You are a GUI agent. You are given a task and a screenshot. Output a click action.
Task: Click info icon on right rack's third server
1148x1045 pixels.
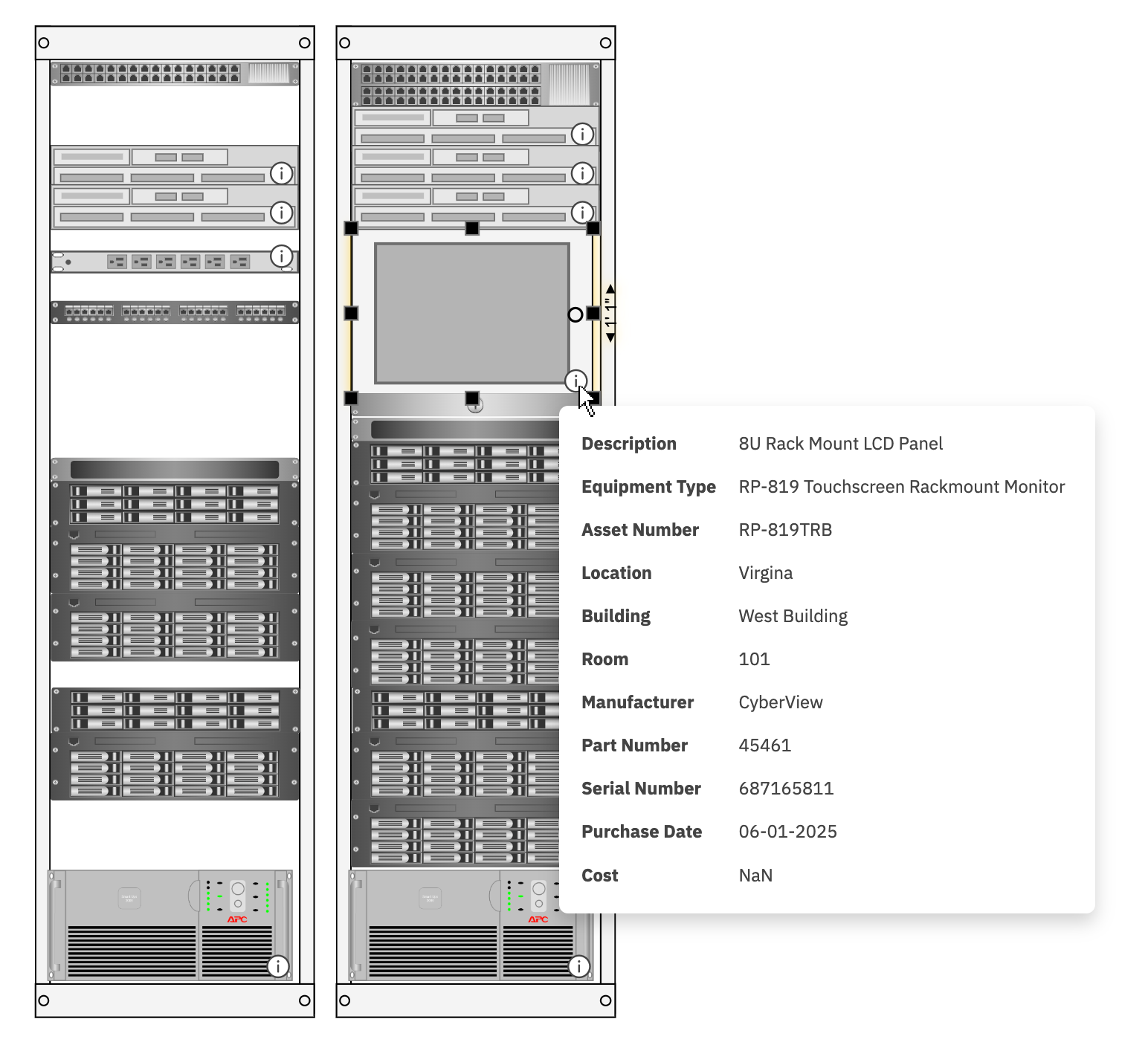coord(582,213)
